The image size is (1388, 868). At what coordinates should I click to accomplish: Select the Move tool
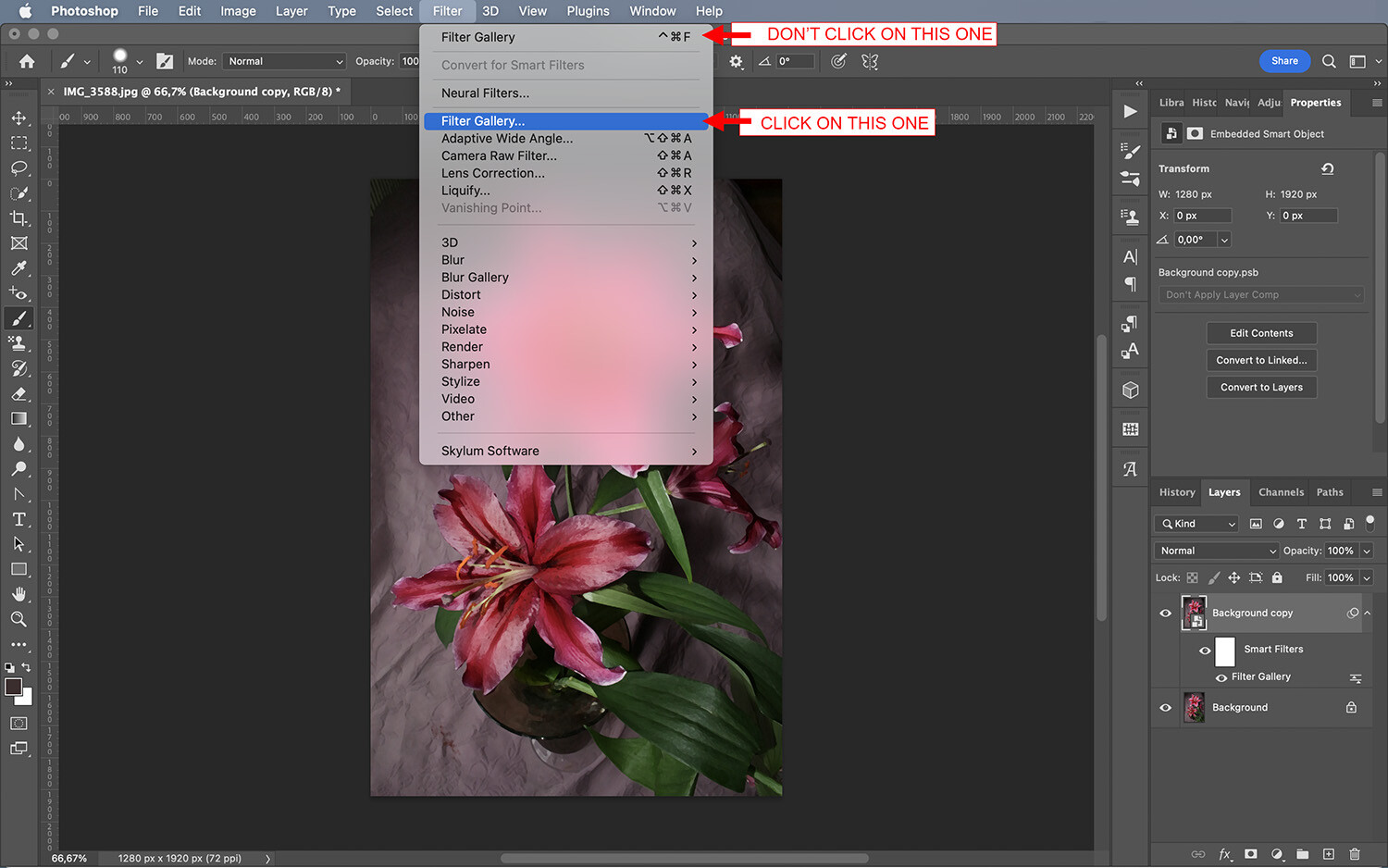point(19,118)
